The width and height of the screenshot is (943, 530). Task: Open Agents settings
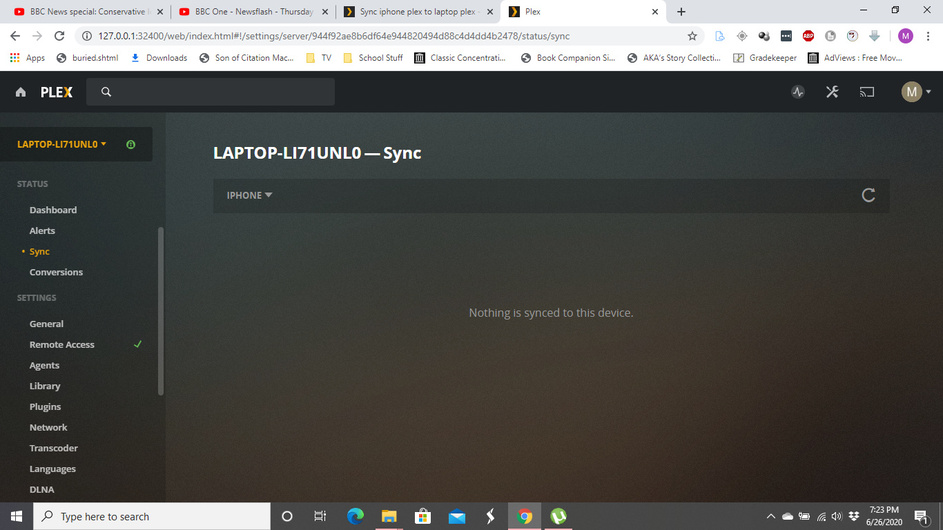click(45, 365)
